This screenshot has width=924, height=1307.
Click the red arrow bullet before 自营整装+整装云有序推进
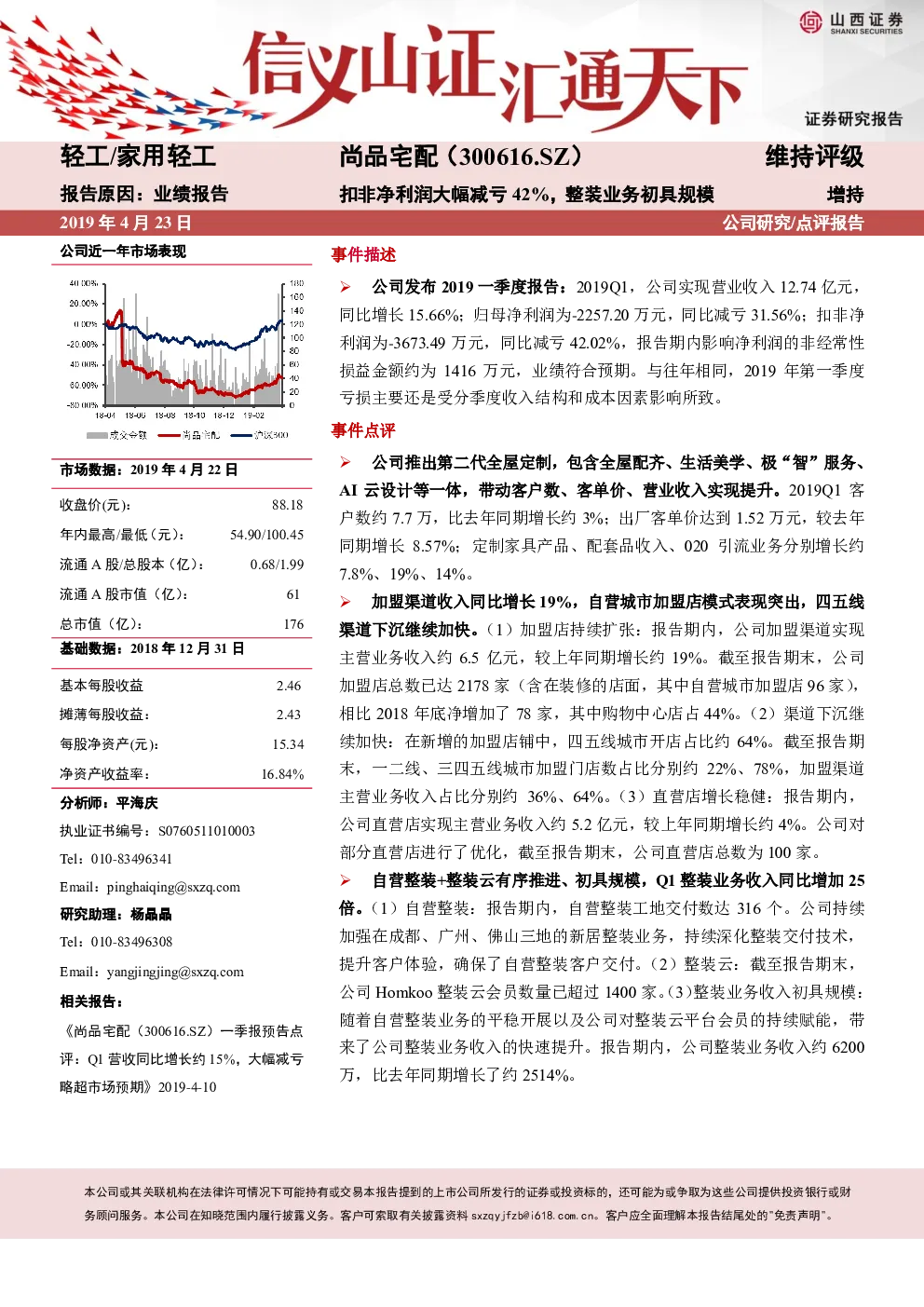(346, 880)
